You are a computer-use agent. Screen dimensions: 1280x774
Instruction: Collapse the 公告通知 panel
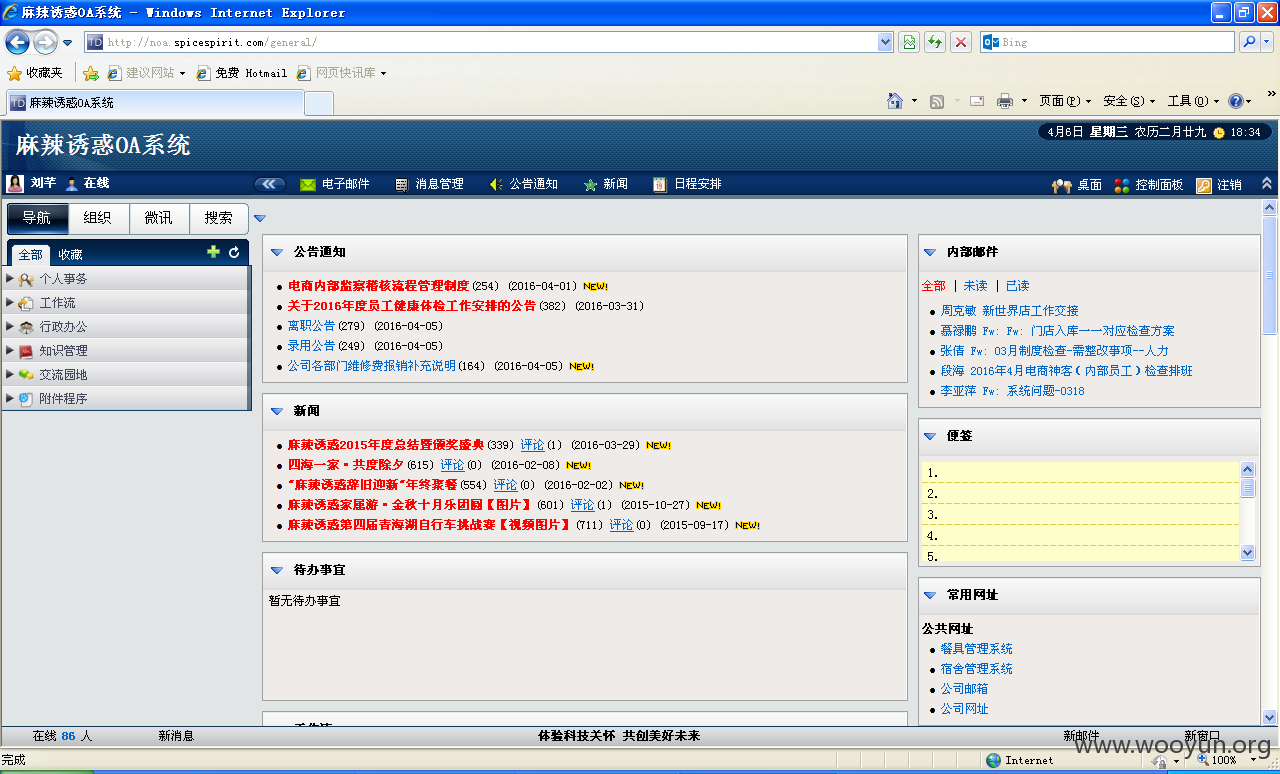click(x=277, y=252)
